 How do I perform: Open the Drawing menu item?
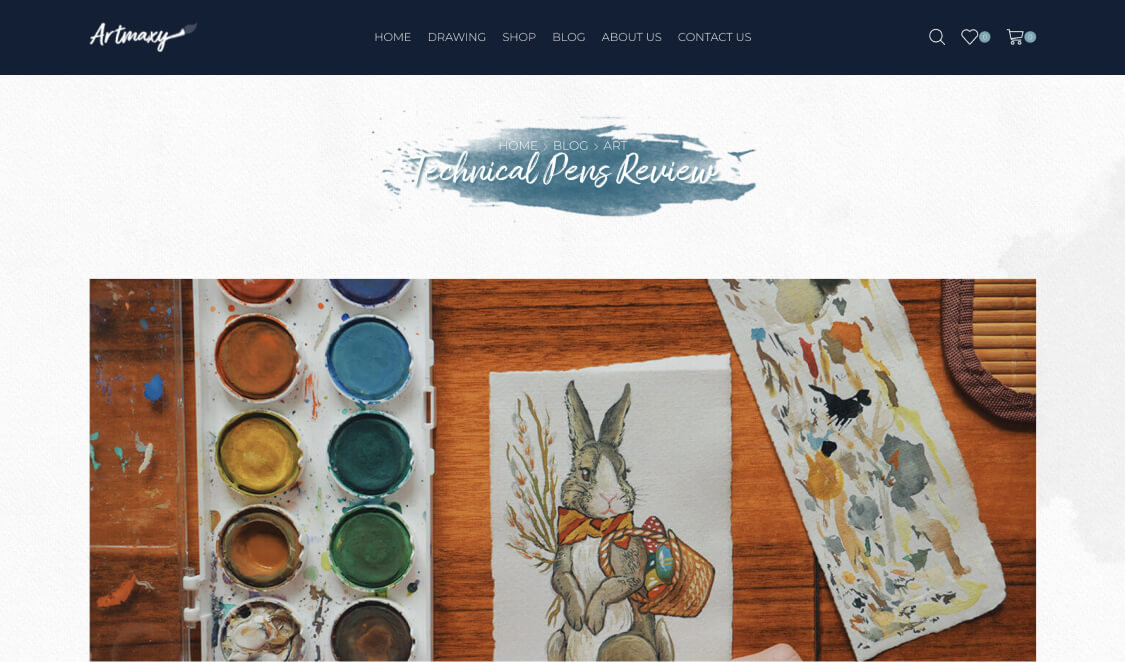pos(456,37)
